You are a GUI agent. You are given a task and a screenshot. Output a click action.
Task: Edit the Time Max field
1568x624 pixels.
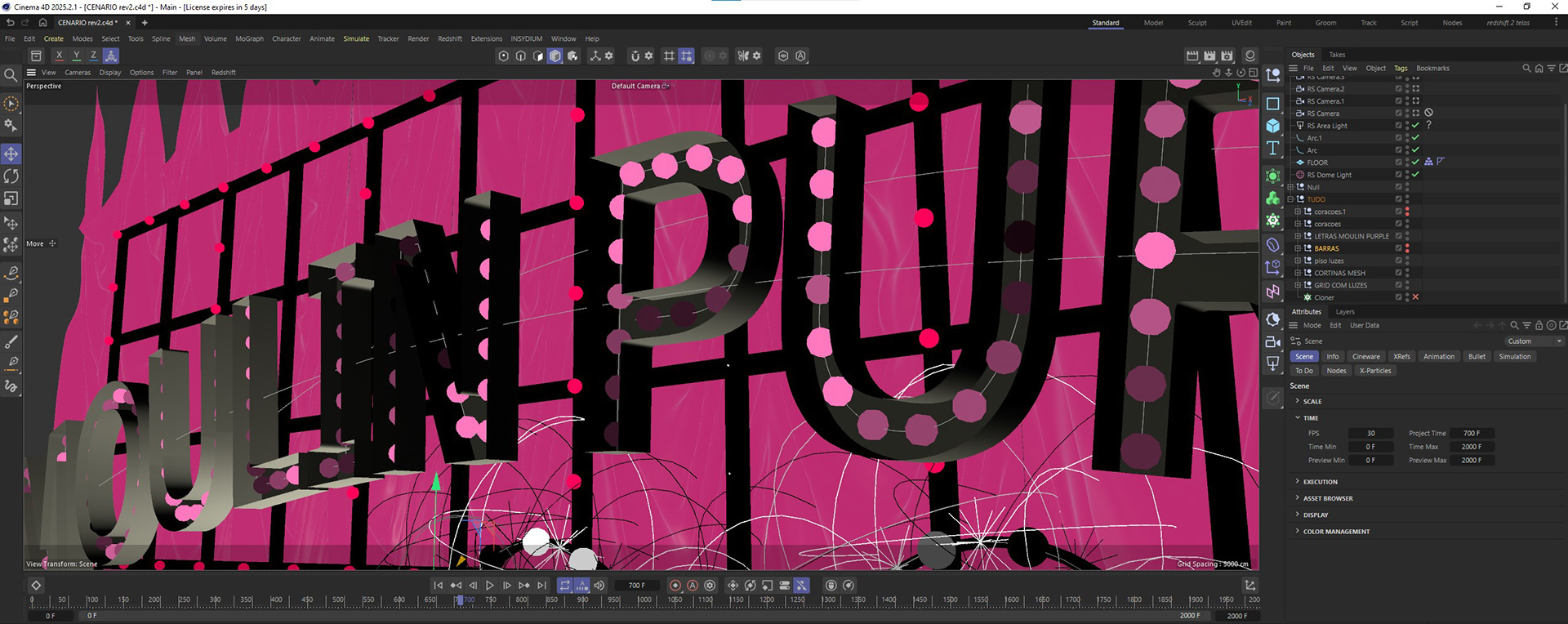(x=1472, y=447)
